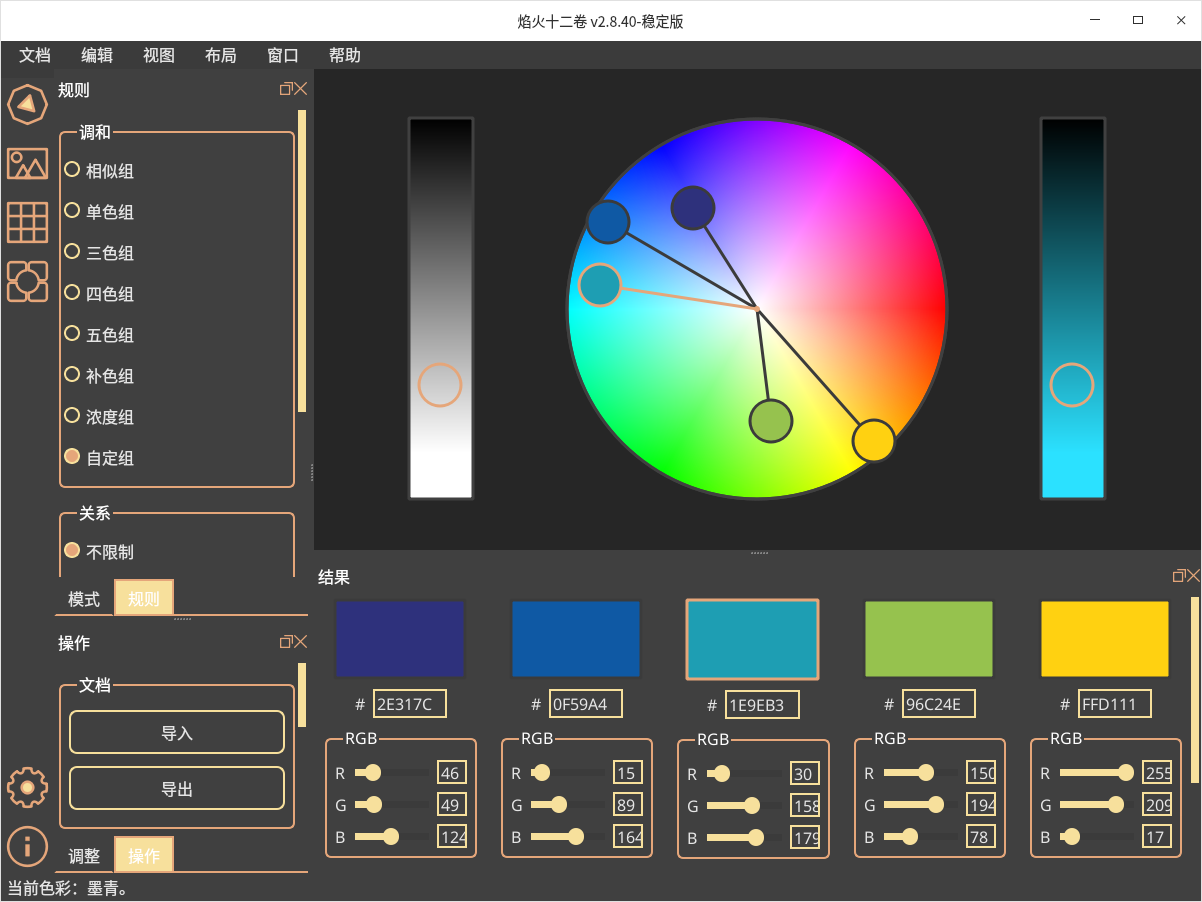
Task: Float the 规则 panel with undock icon
Action: 286,89
